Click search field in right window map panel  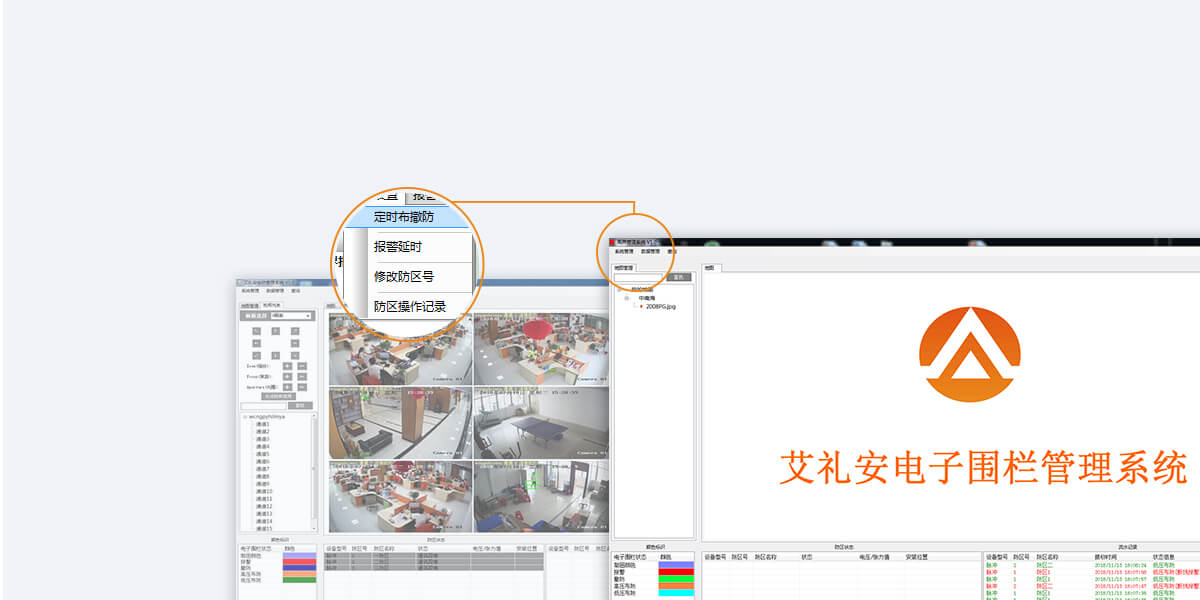pos(638,277)
